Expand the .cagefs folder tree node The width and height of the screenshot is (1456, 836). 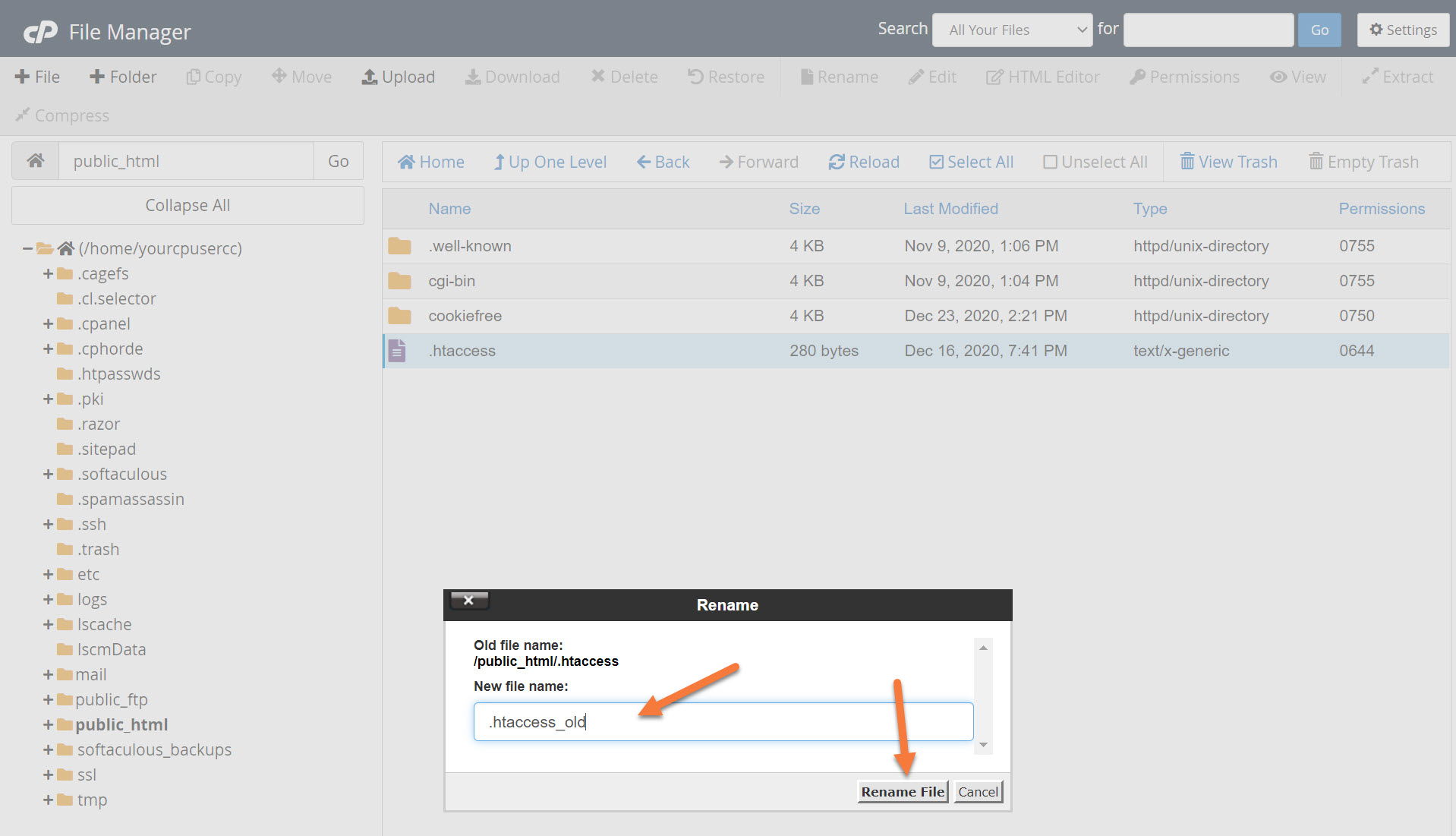(48, 273)
